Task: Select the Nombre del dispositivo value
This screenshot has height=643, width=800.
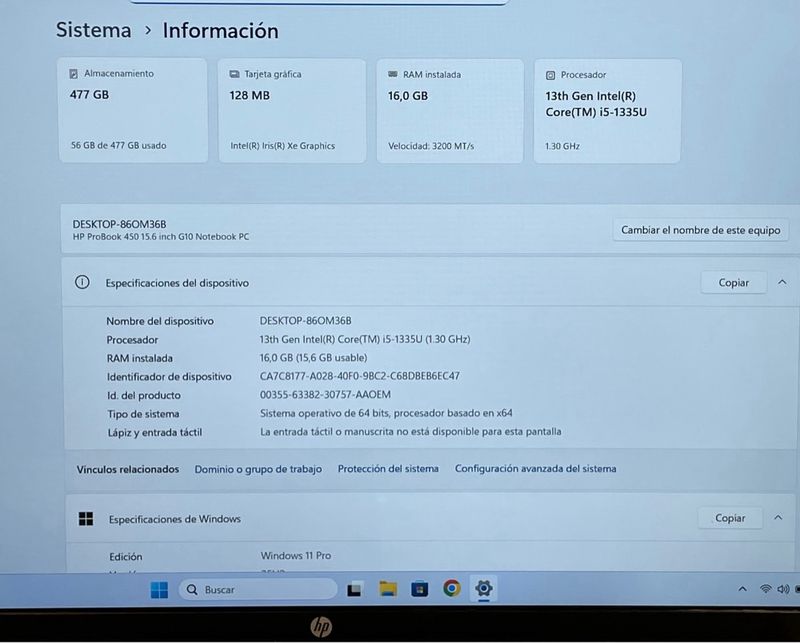Action: tap(306, 320)
